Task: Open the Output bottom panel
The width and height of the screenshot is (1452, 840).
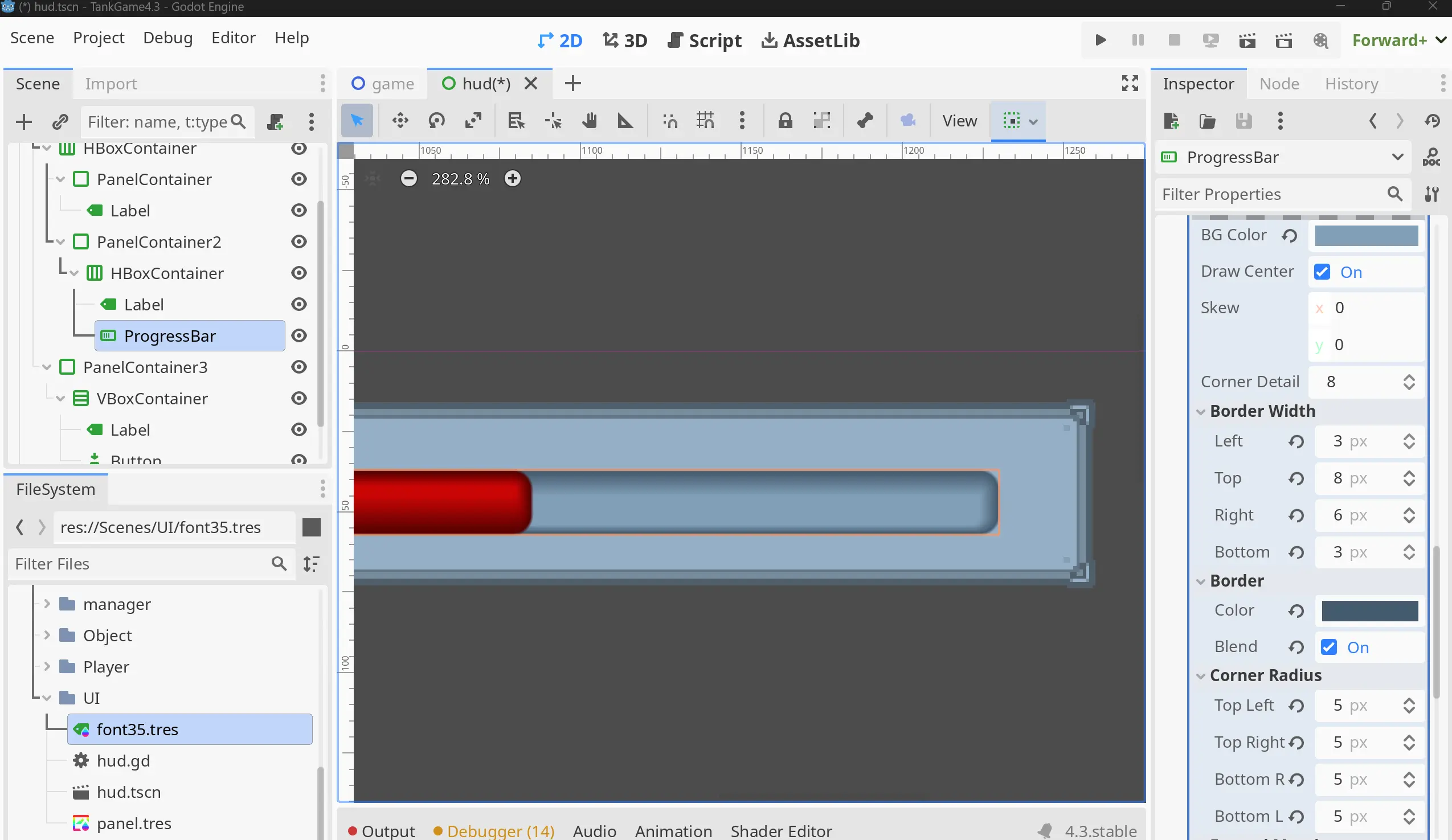Action: (x=382, y=831)
